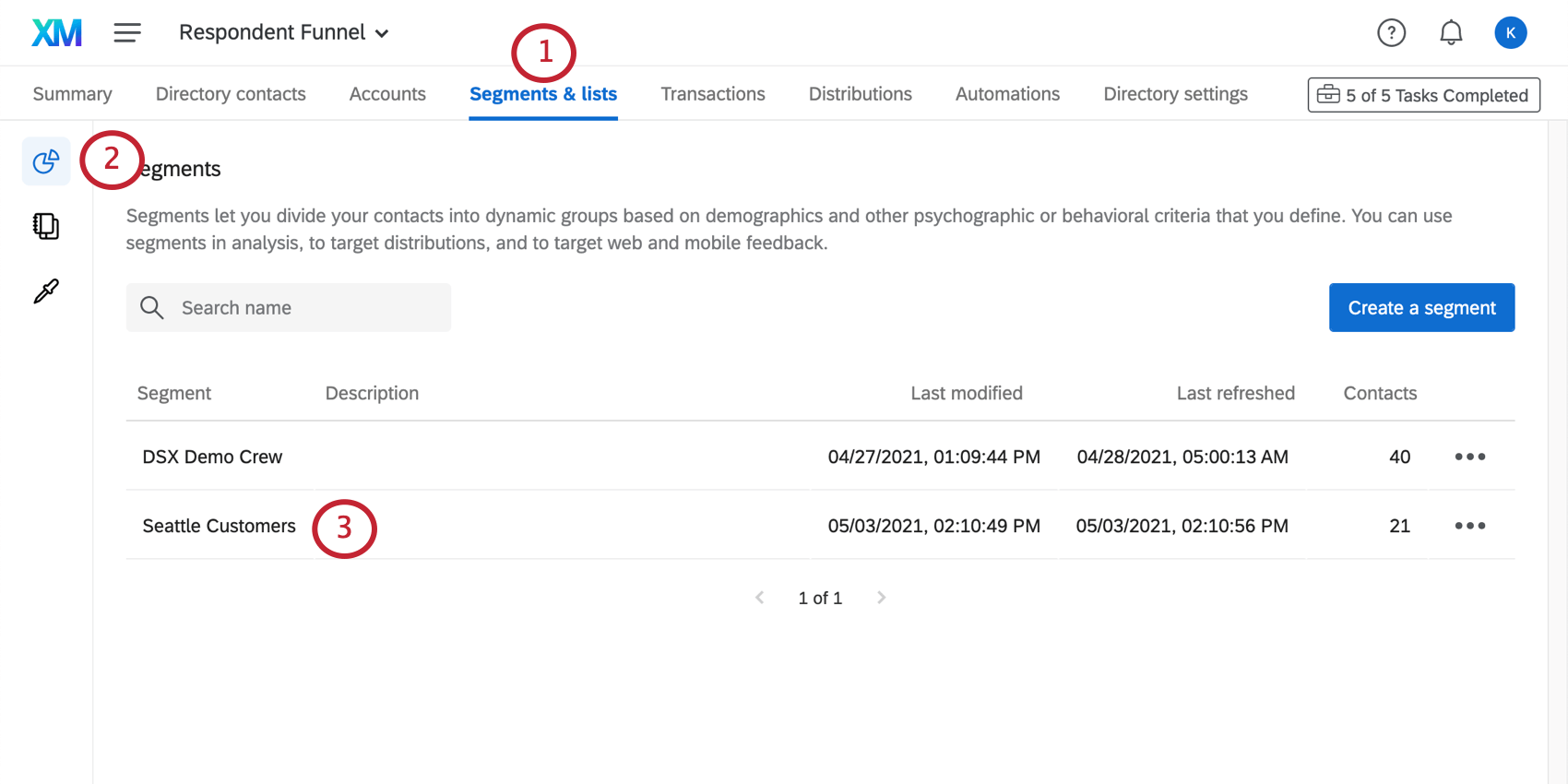
Task: Focus the Search name field
Action: click(289, 307)
